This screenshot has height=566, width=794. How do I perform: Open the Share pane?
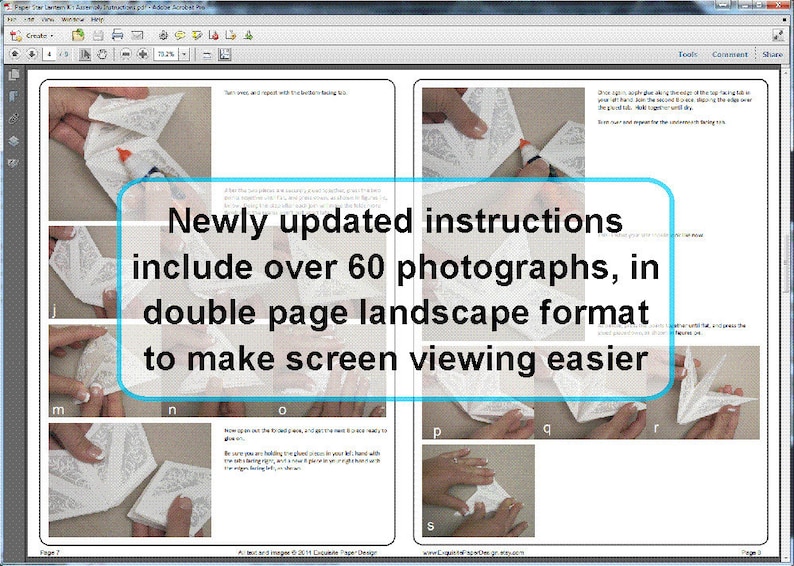(x=772, y=54)
